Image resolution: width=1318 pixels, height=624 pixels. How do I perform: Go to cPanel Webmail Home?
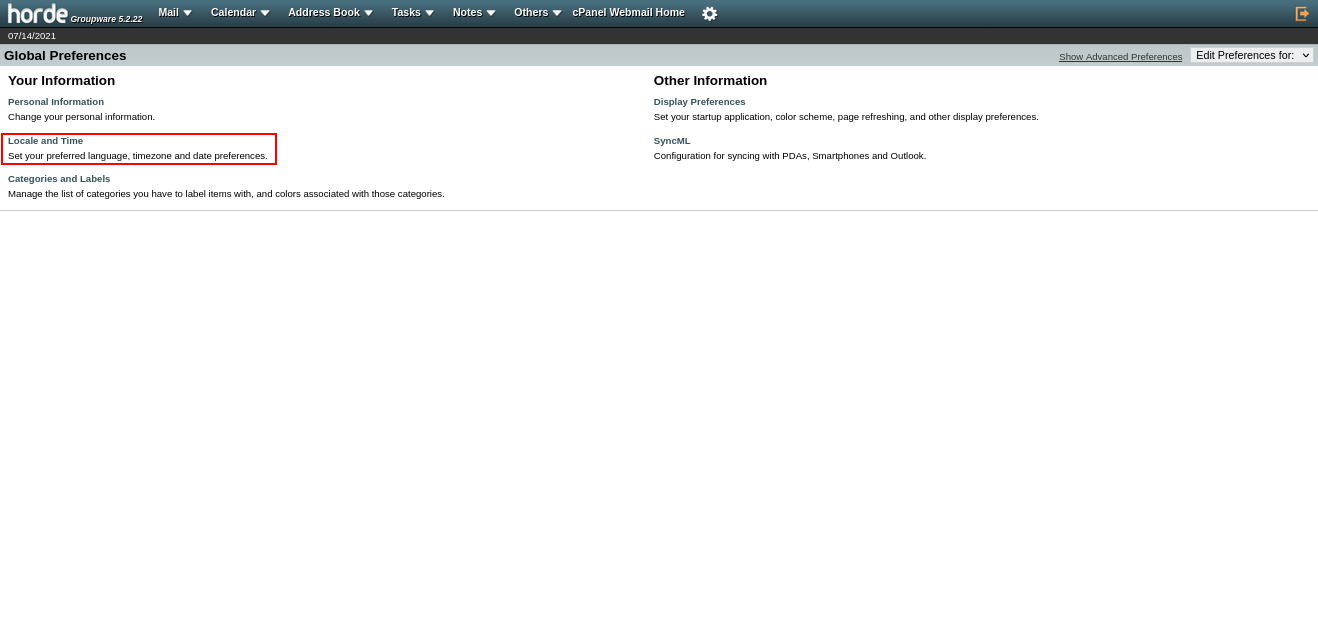(628, 12)
